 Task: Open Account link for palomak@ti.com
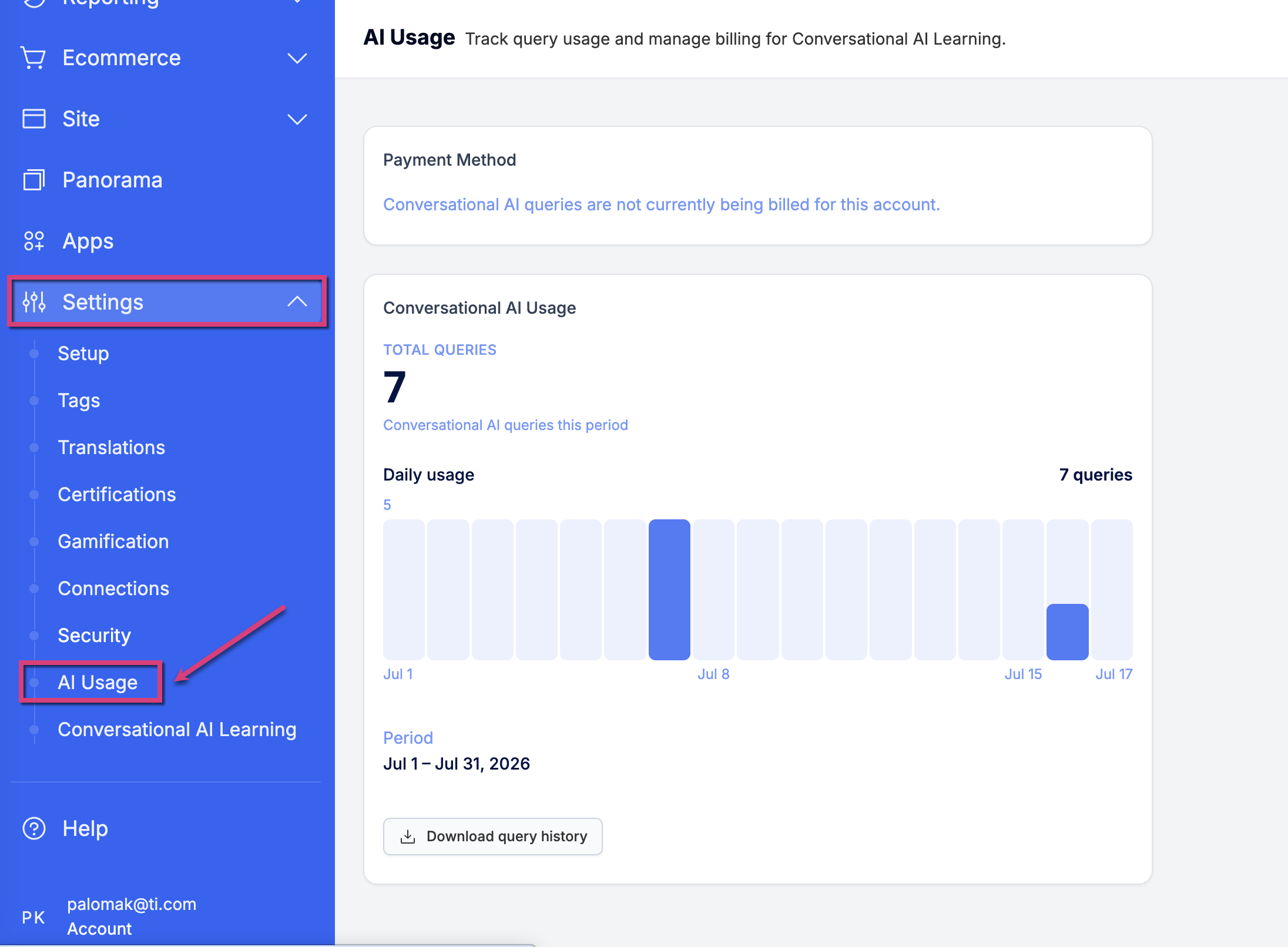pos(99,929)
